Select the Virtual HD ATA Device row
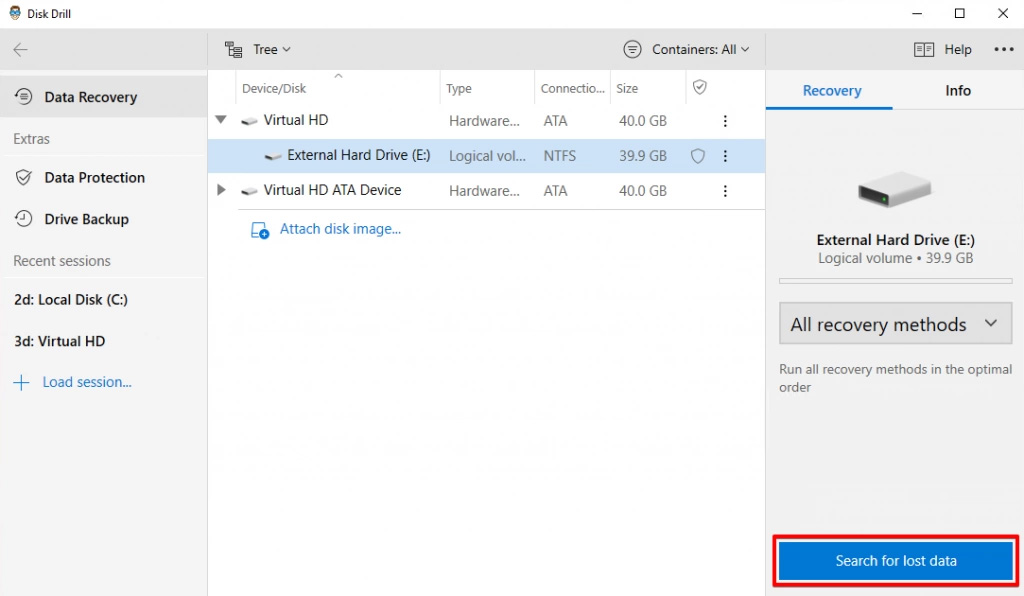The width and height of the screenshot is (1024, 596). point(486,191)
